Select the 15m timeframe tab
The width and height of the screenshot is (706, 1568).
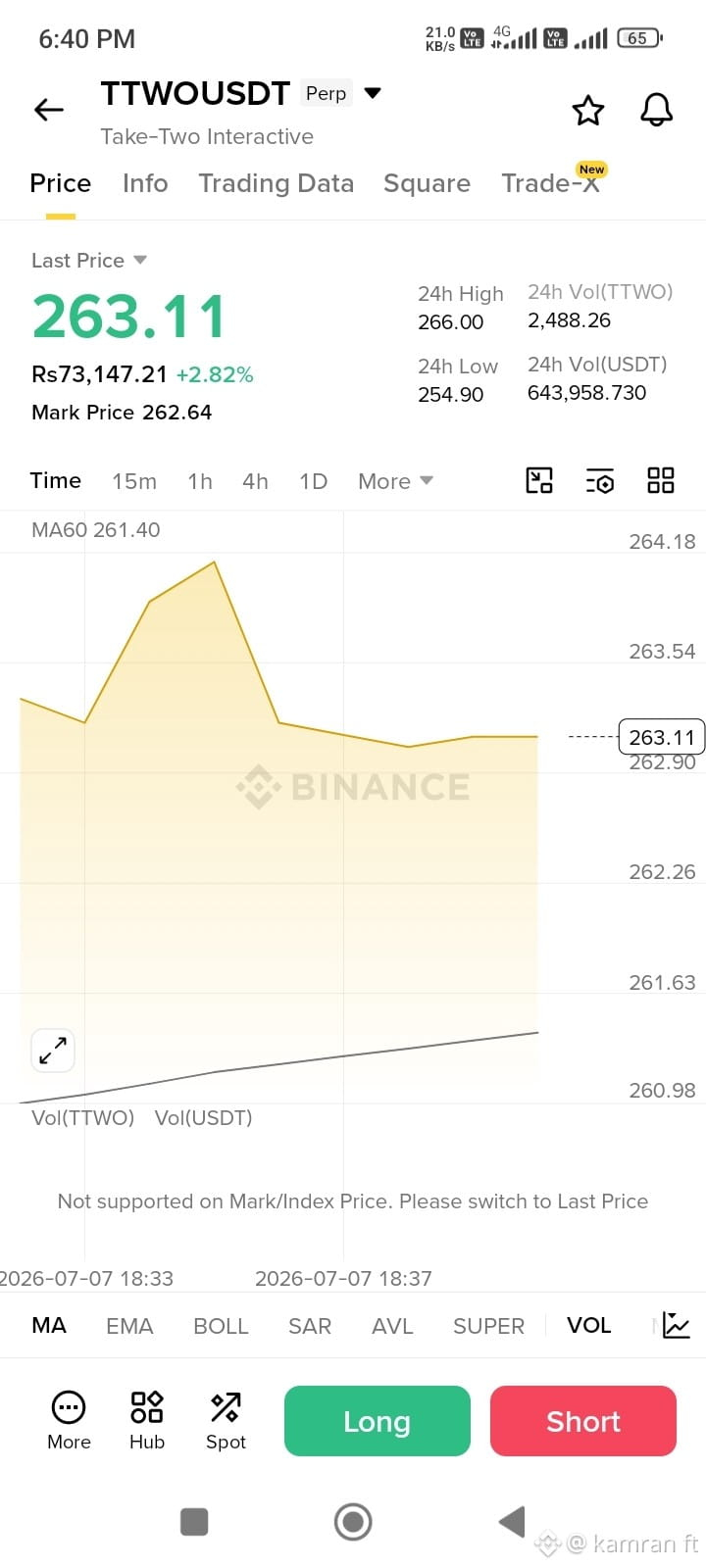coord(134,481)
